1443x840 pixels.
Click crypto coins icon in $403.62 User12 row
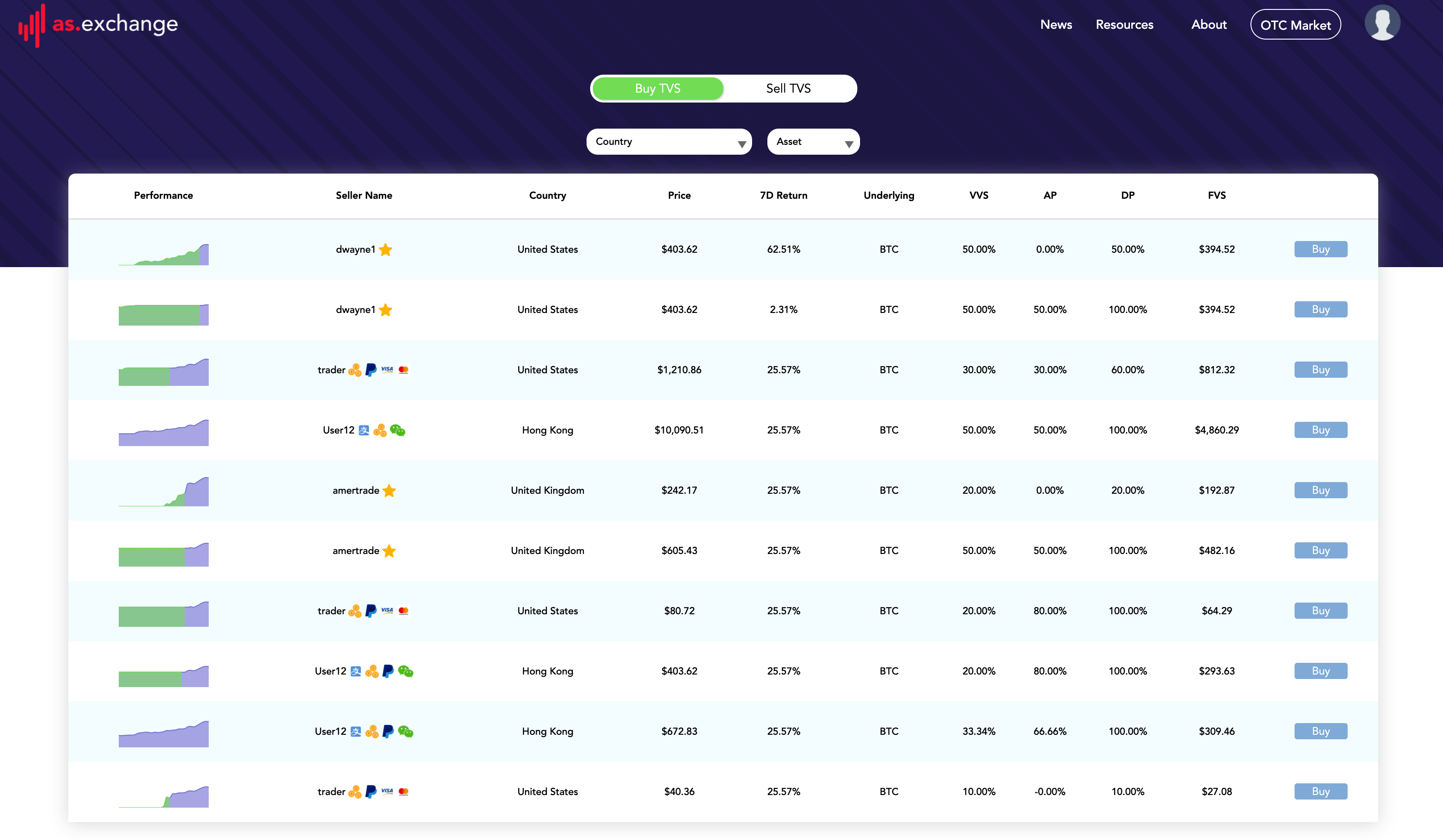click(x=372, y=671)
